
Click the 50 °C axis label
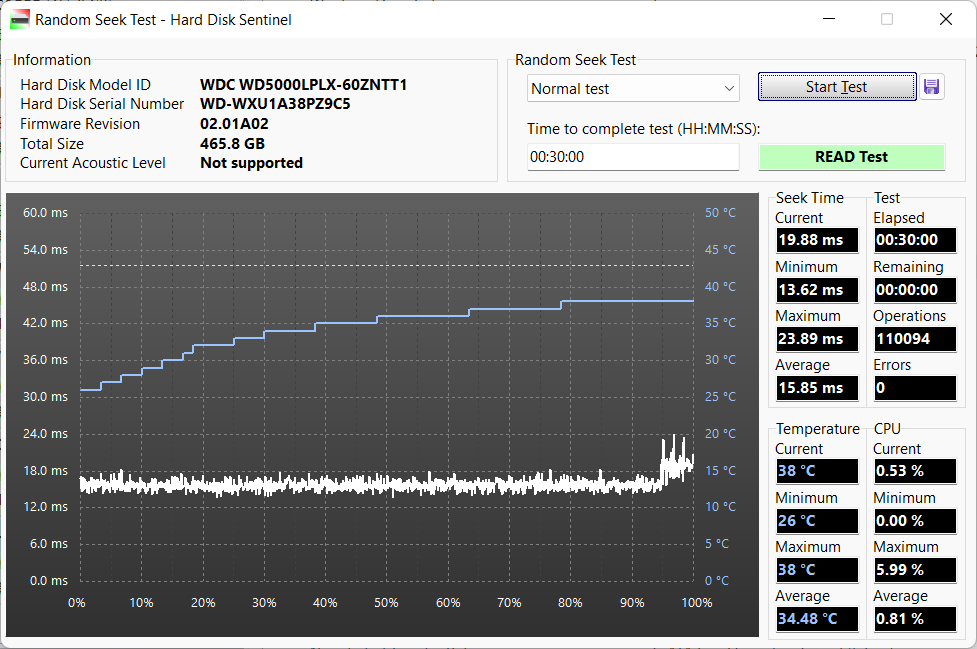(x=720, y=212)
